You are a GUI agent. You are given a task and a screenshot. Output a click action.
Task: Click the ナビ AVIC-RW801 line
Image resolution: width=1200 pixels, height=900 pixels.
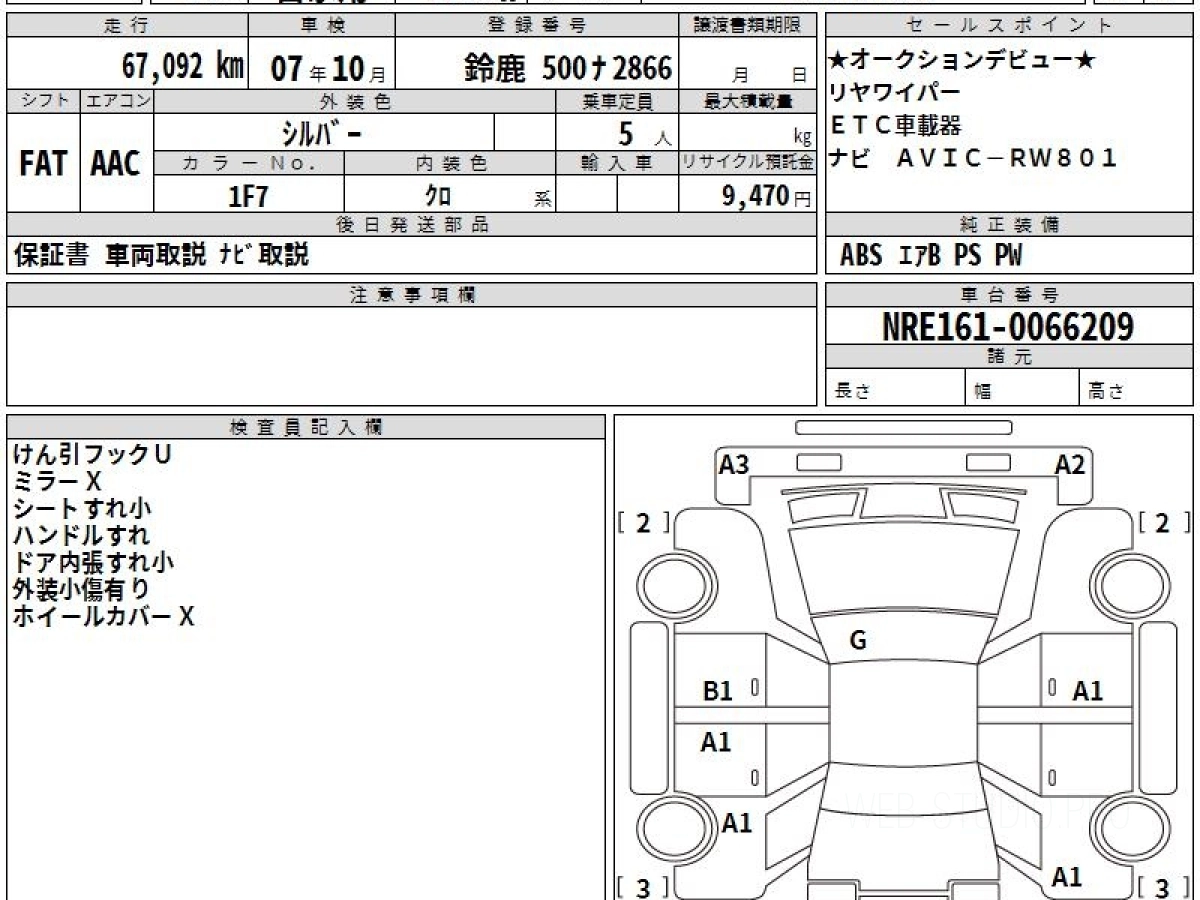coord(973,157)
